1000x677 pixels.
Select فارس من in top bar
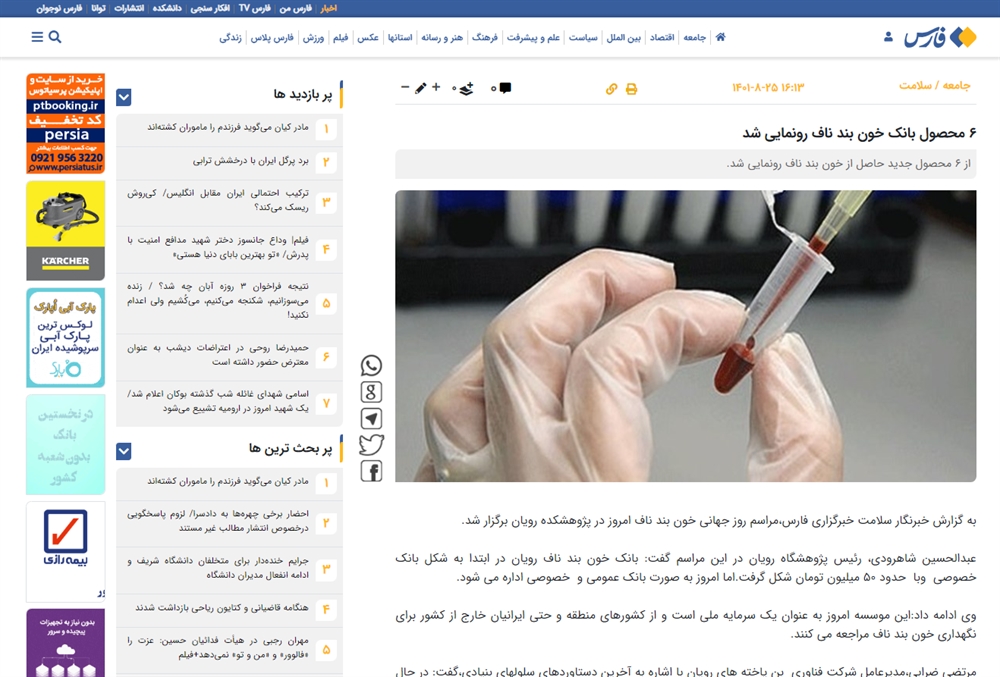(295, 8)
